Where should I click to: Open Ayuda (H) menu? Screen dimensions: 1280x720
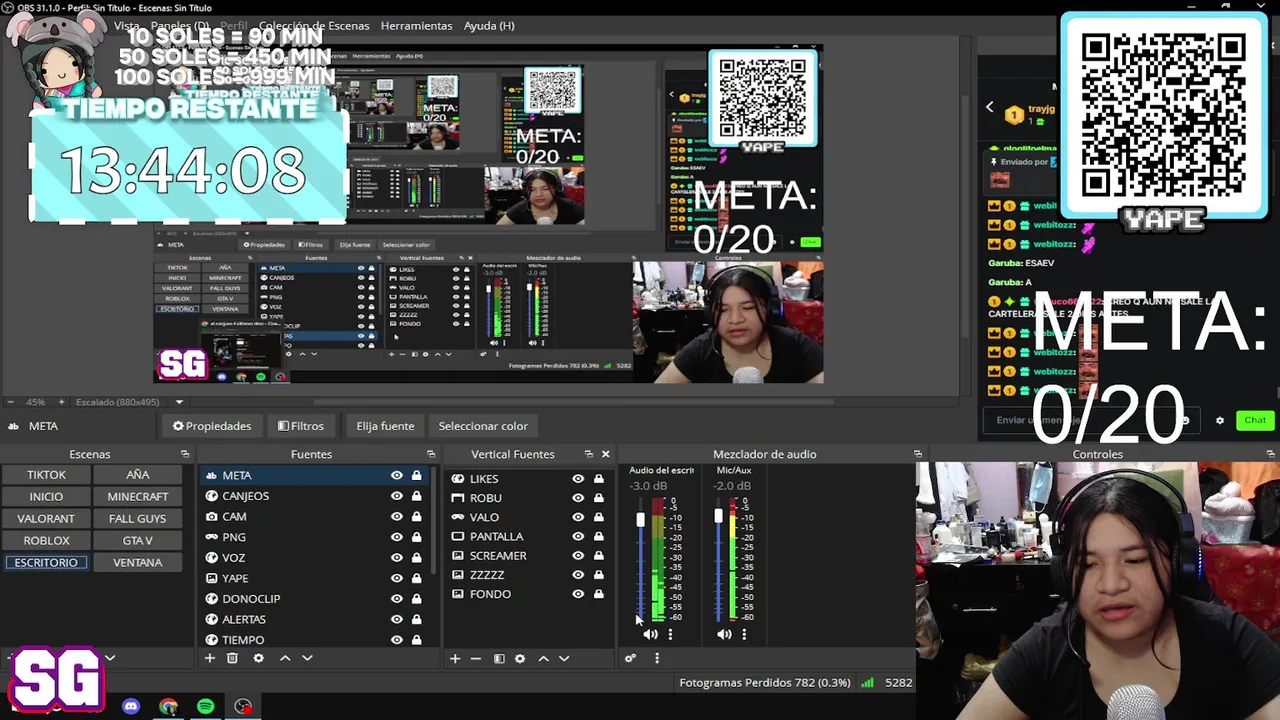489,25
